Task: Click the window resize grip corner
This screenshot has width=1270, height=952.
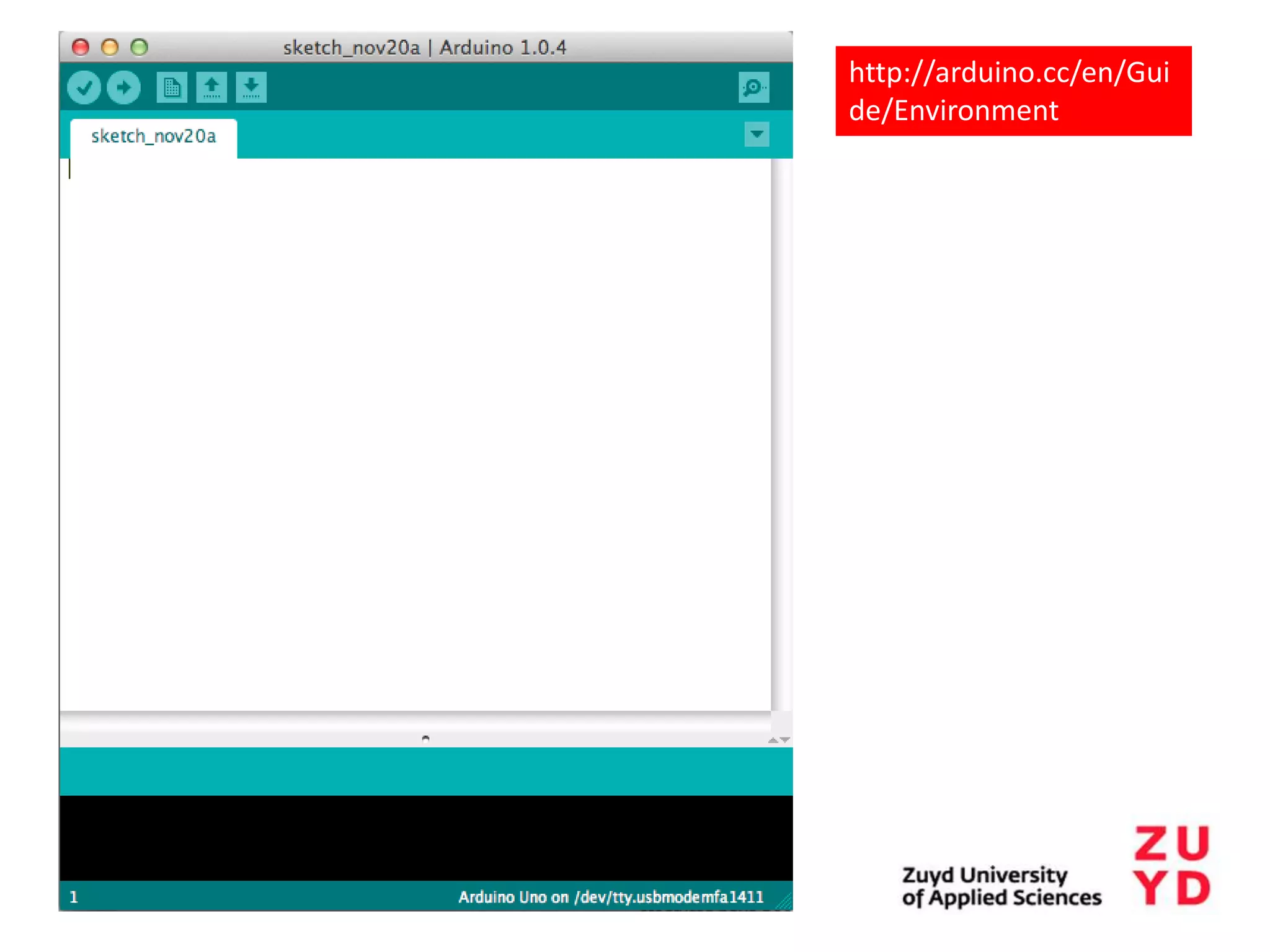Action: (x=784, y=902)
